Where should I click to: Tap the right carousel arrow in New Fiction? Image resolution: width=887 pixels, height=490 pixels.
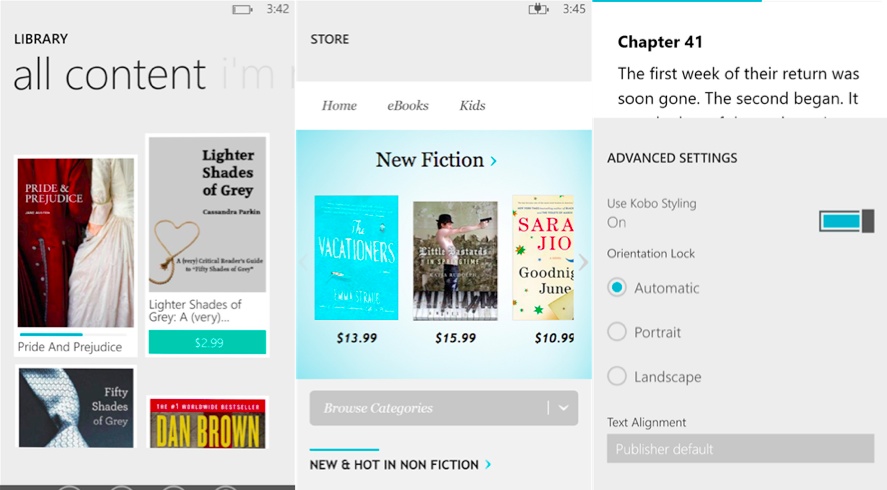(583, 262)
